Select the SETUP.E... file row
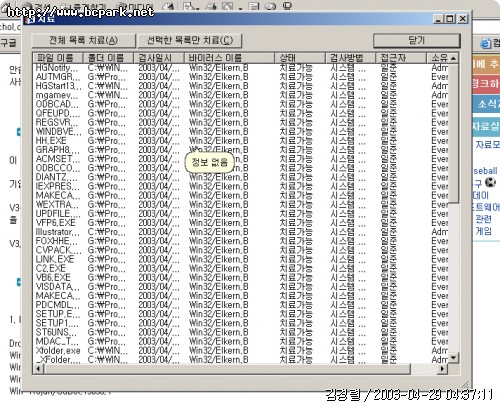The height and width of the screenshot is (407, 500). click(x=241, y=315)
